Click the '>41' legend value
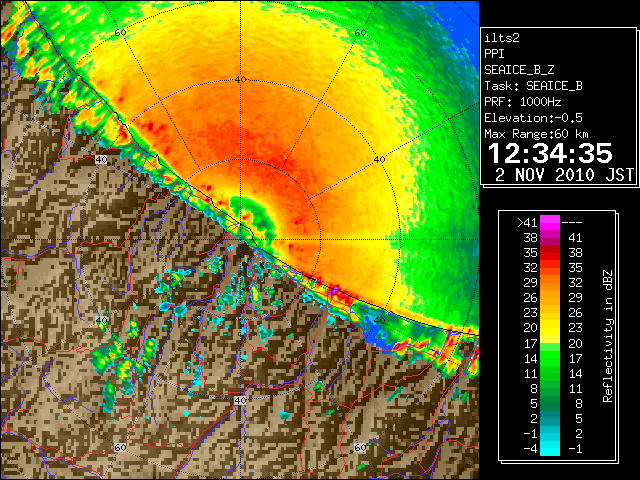The height and width of the screenshot is (480, 640). (x=527, y=223)
